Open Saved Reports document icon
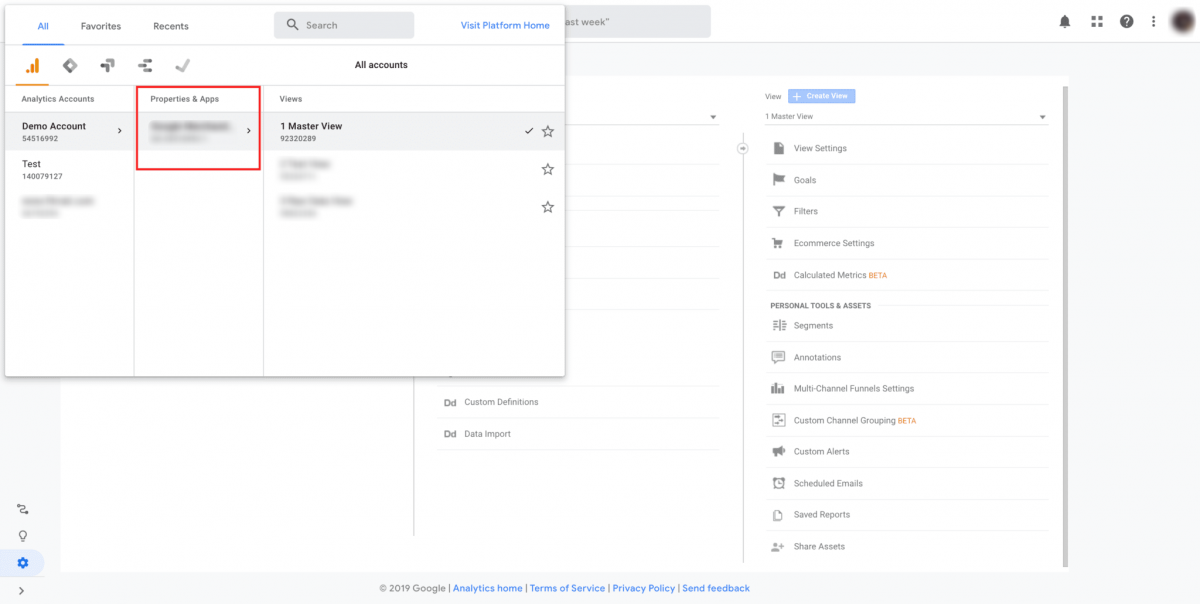Image resolution: width=1200 pixels, height=604 pixels. click(x=778, y=515)
